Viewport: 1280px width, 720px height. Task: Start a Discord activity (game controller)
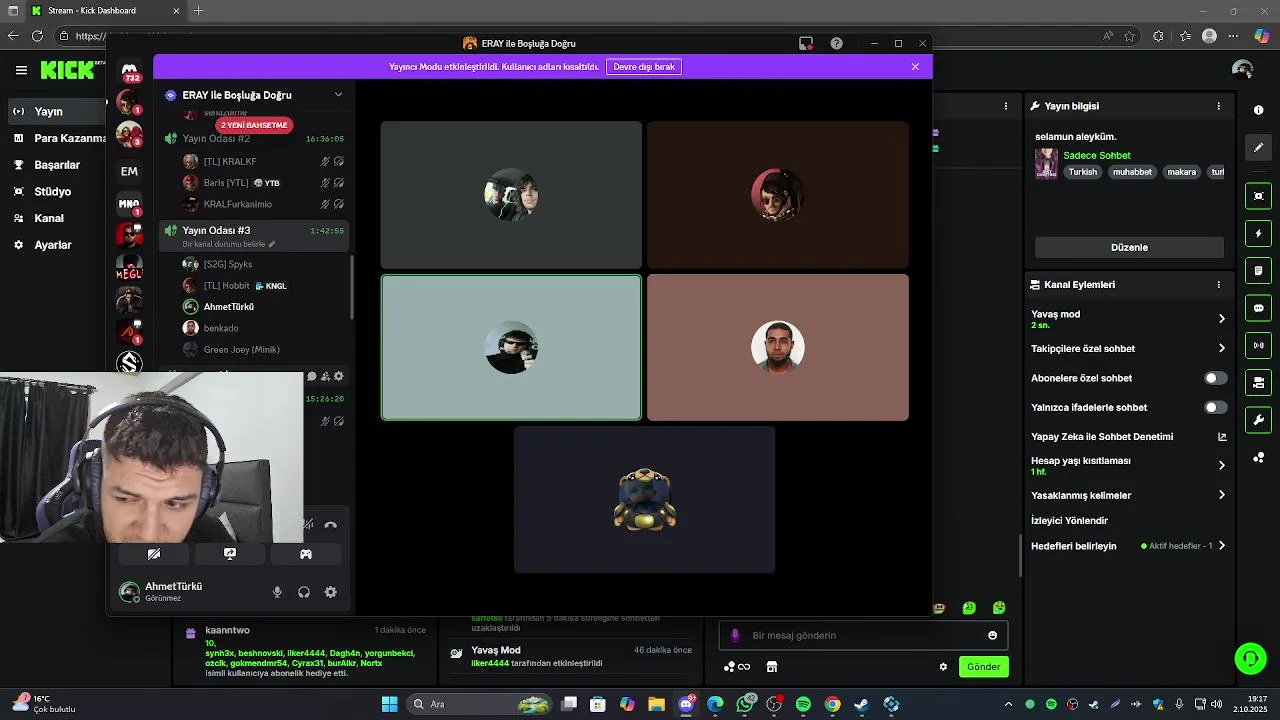pyautogui.click(x=306, y=554)
